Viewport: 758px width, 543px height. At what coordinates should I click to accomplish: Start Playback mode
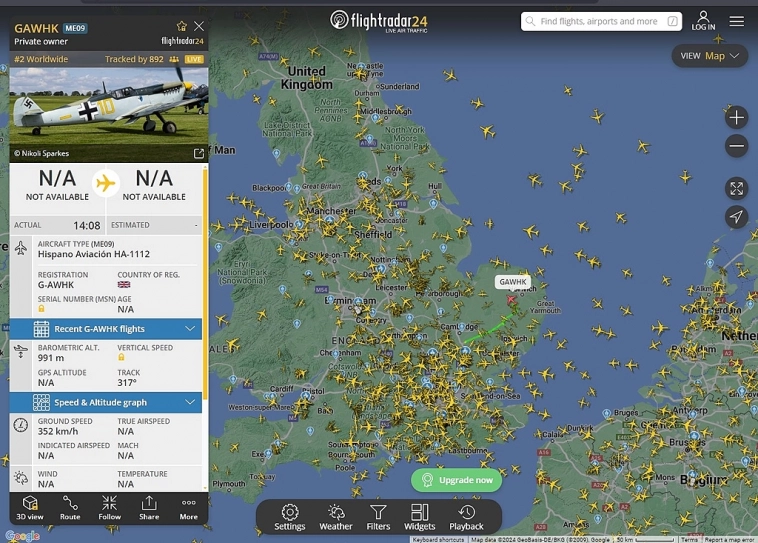466,517
